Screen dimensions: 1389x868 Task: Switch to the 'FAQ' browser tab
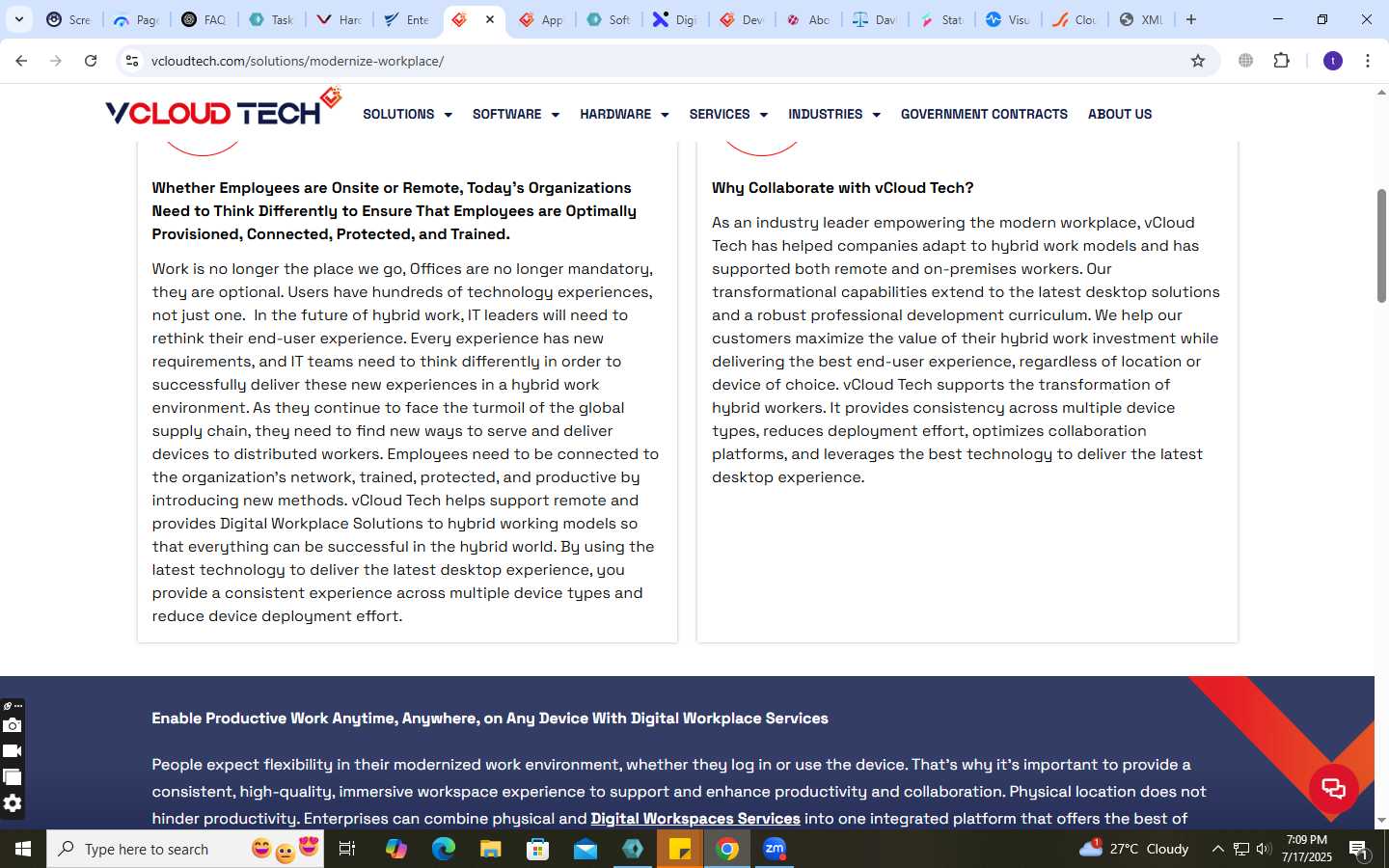pos(204,19)
